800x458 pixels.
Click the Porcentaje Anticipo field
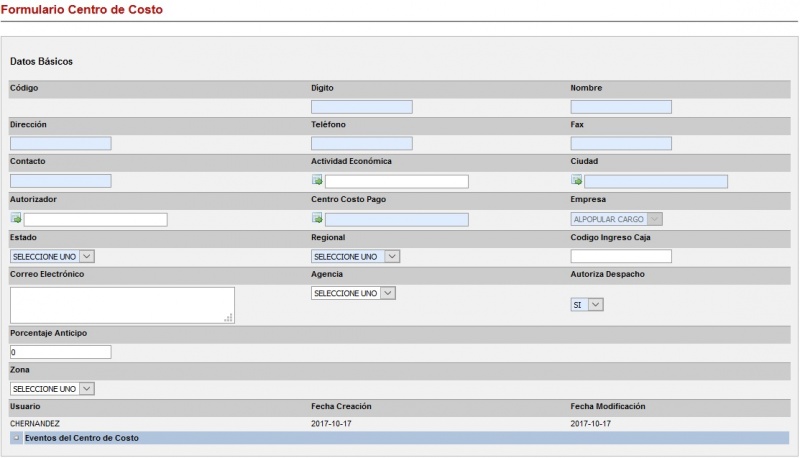[60, 352]
